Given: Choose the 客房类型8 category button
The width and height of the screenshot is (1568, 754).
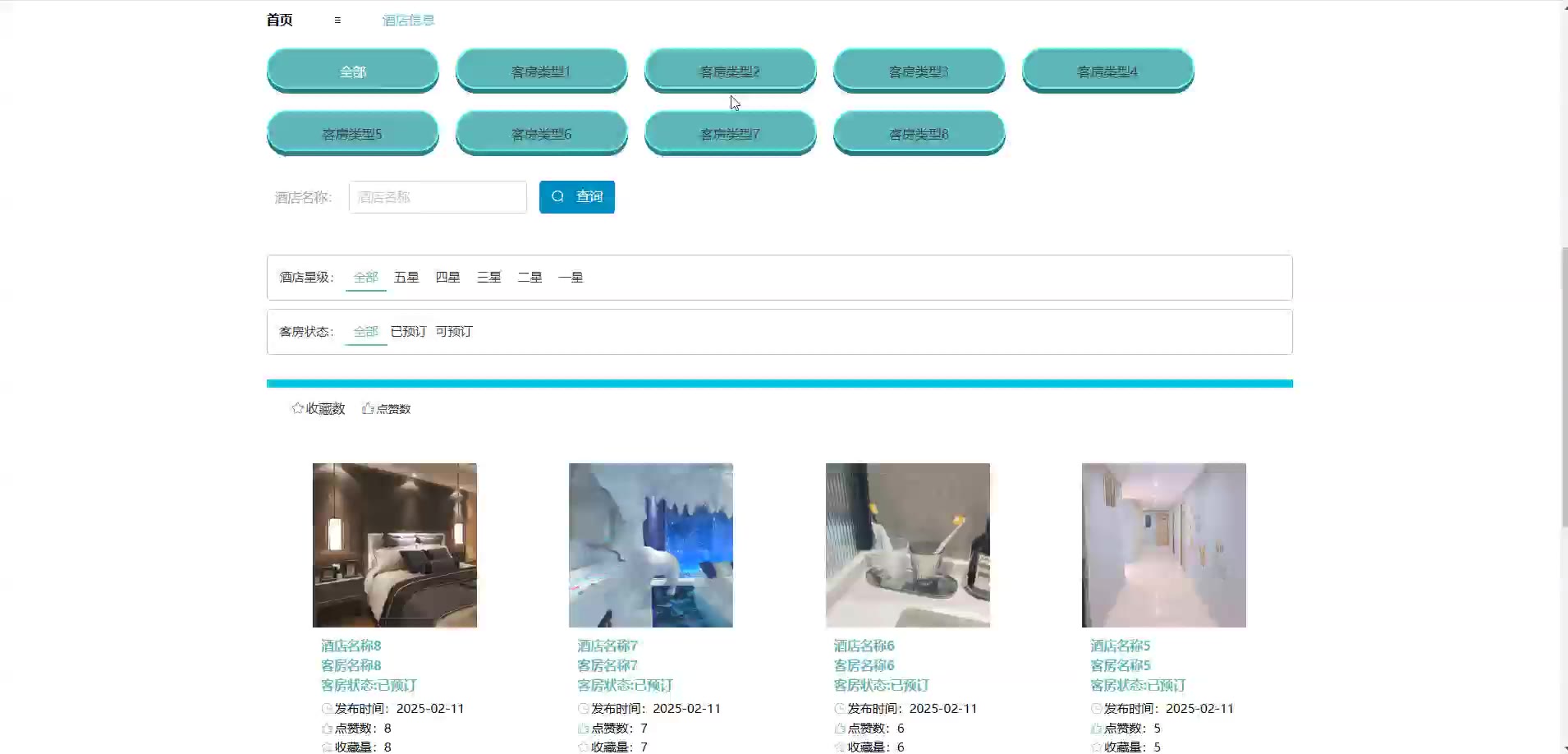Looking at the screenshot, I should [919, 133].
